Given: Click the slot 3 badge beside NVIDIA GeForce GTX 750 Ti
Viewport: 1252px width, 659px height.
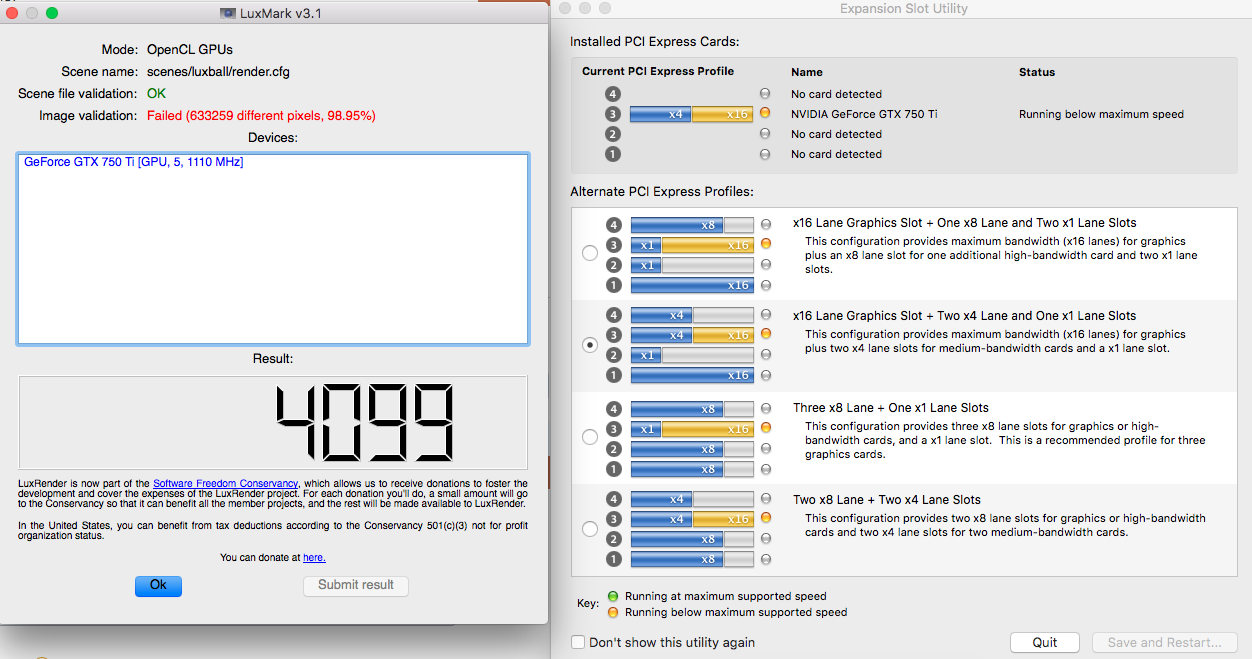Looking at the screenshot, I should click(x=613, y=114).
